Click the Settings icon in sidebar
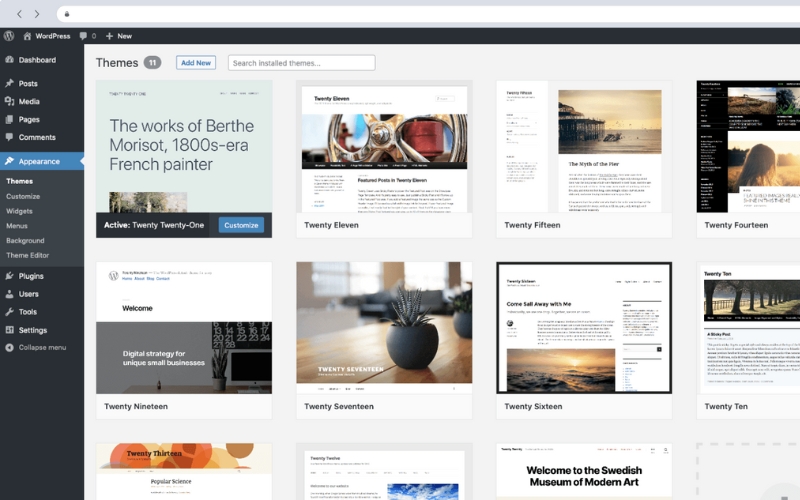Viewport: 800px width, 500px height. click(9, 330)
